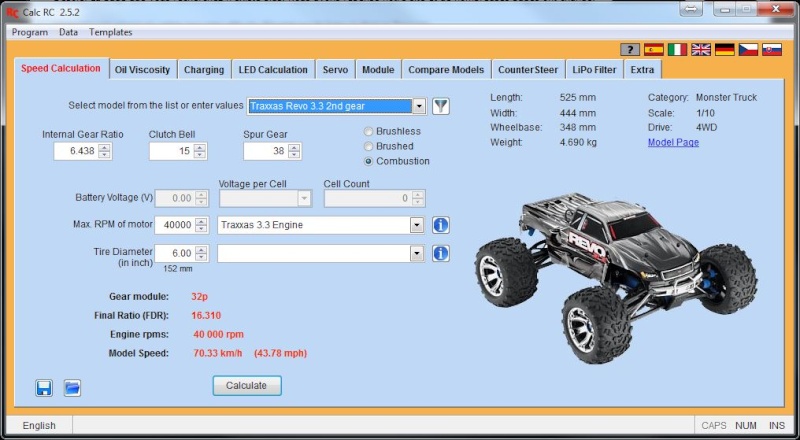
Task: Increase Spur Gear value with up arrow
Action: tap(294, 148)
